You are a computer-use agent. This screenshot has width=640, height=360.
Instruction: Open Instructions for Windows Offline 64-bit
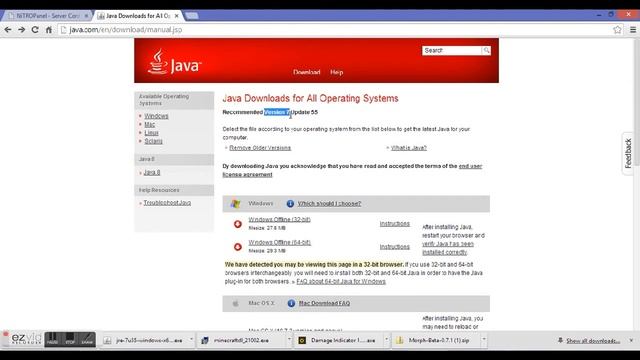(x=395, y=247)
